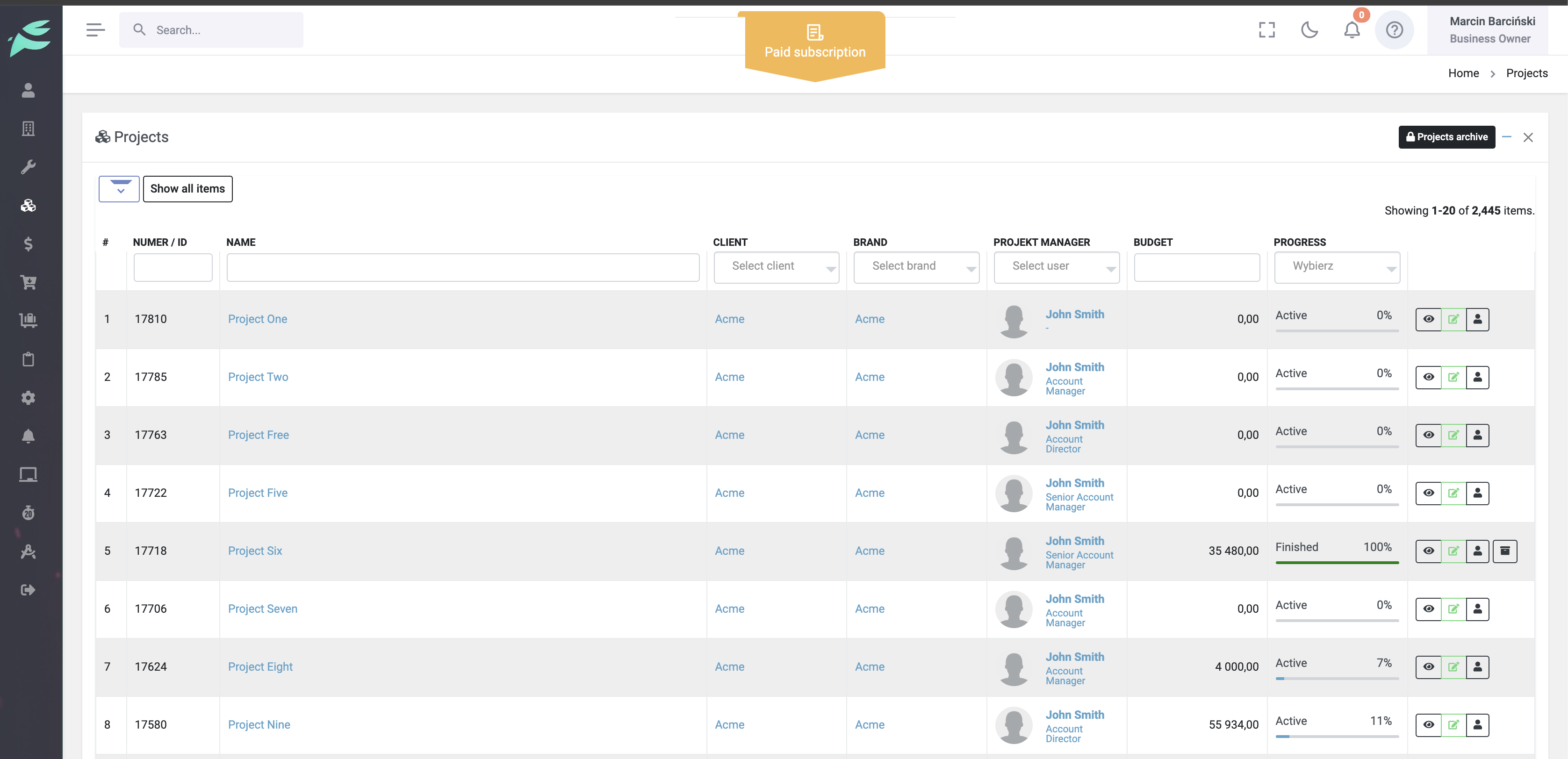Open the stopwatch timer icon in sidebar
Viewport: 1568px width, 759px height.
tap(28, 513)
